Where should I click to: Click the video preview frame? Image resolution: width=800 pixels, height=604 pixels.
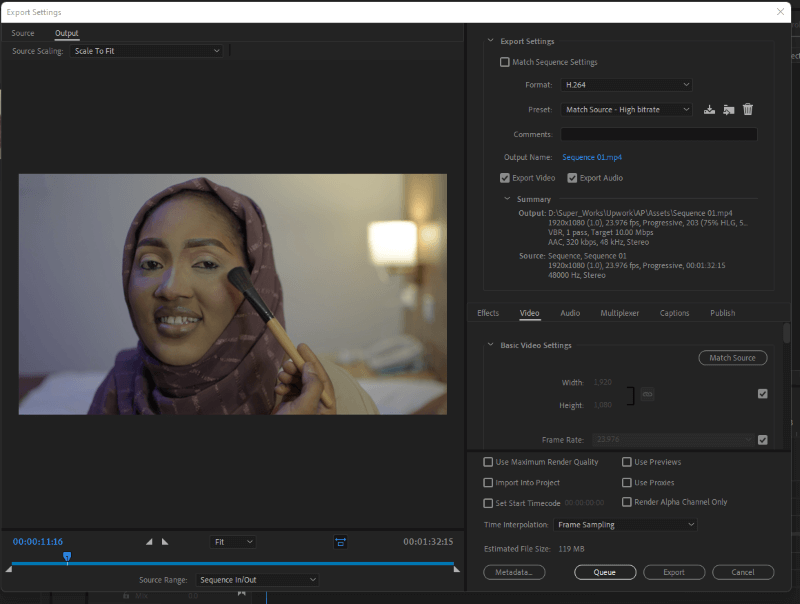233,294
